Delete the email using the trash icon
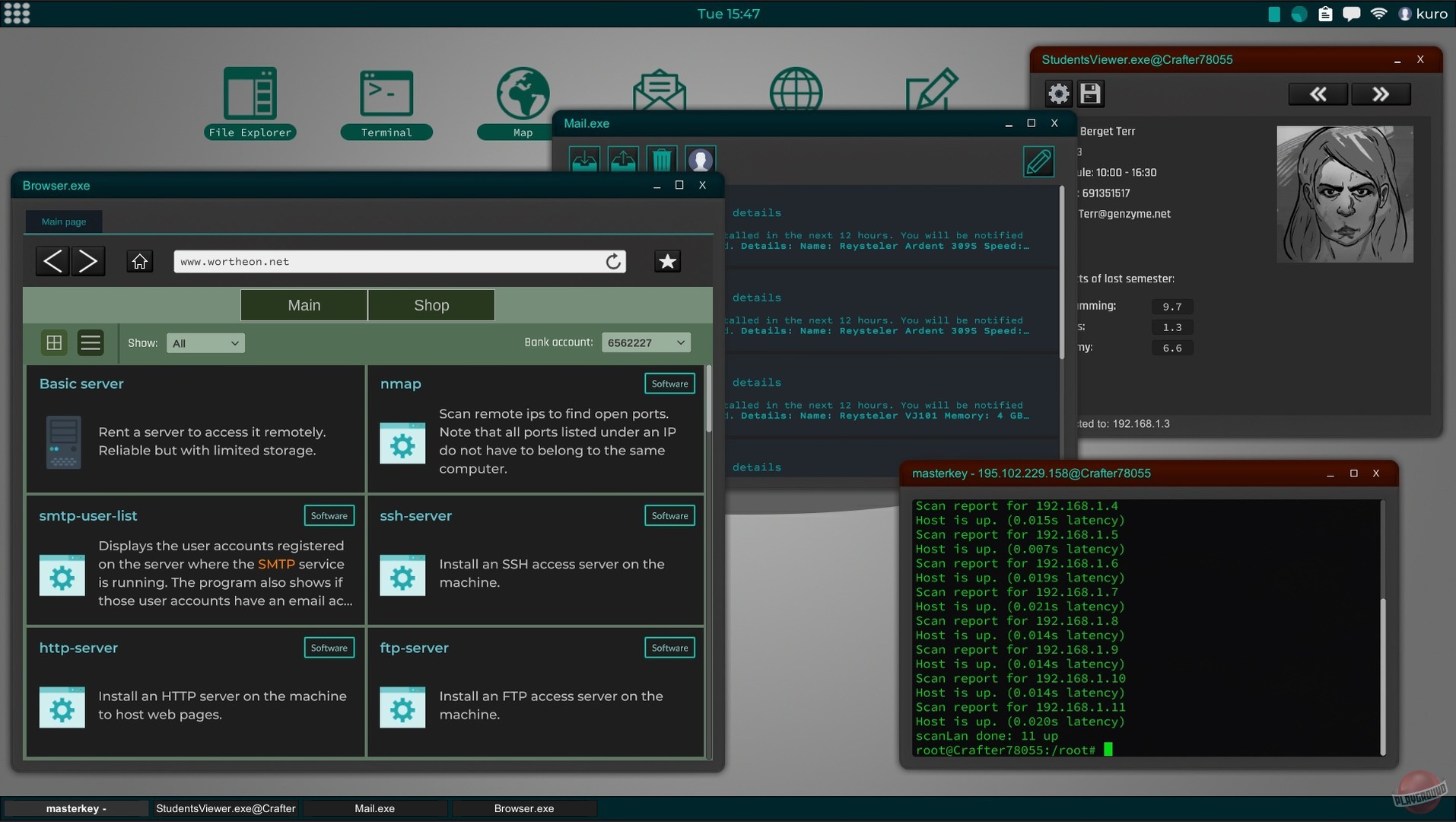Viewport: 1456px width, 822px height. point(661,159)
